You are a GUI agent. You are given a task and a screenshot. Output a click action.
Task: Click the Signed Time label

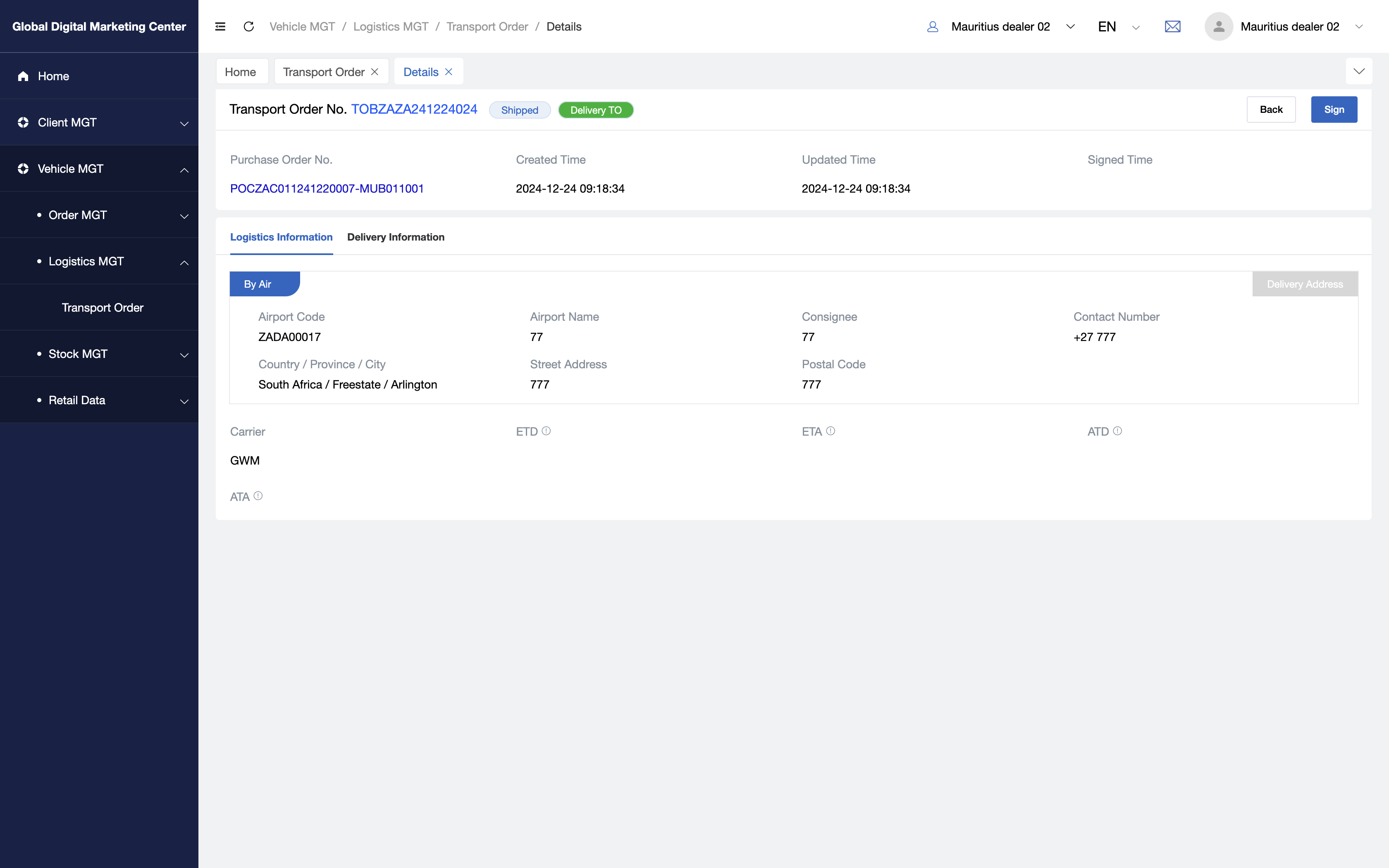[x=1120, y=160]
